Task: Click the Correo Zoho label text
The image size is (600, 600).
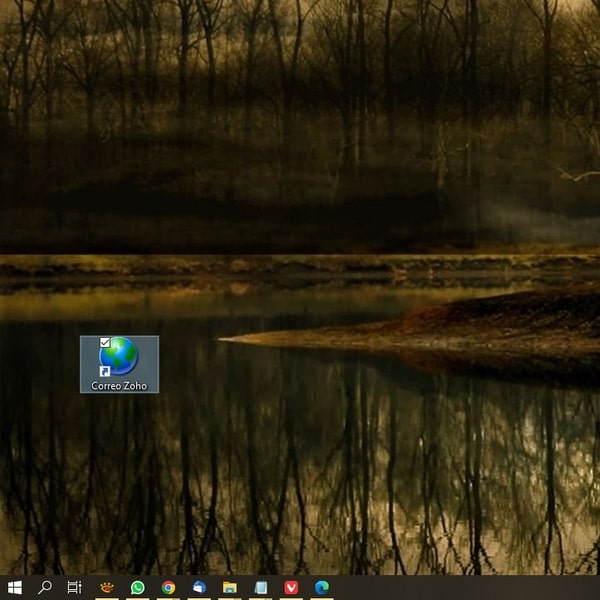Action: pos(119,386)
